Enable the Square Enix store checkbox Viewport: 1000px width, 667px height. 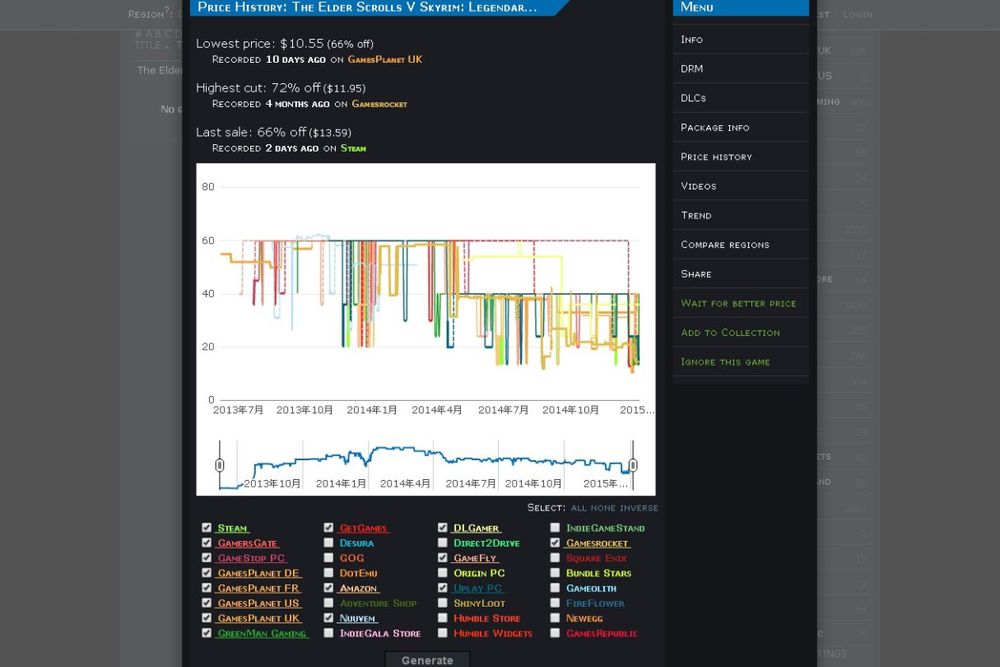point(555,558)
